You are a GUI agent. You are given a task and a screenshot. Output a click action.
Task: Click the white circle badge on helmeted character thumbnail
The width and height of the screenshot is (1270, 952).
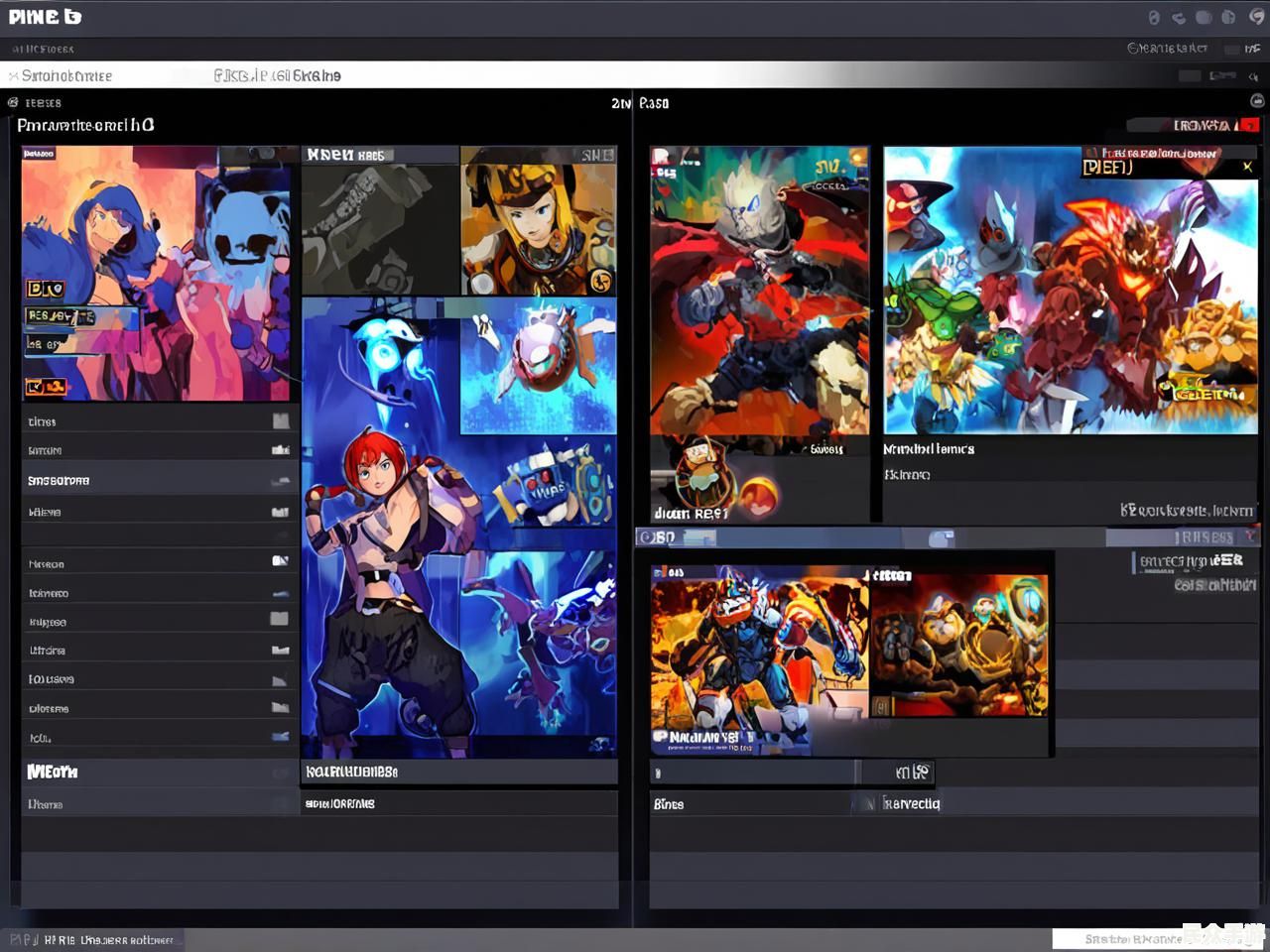click(x=482, y=284)
